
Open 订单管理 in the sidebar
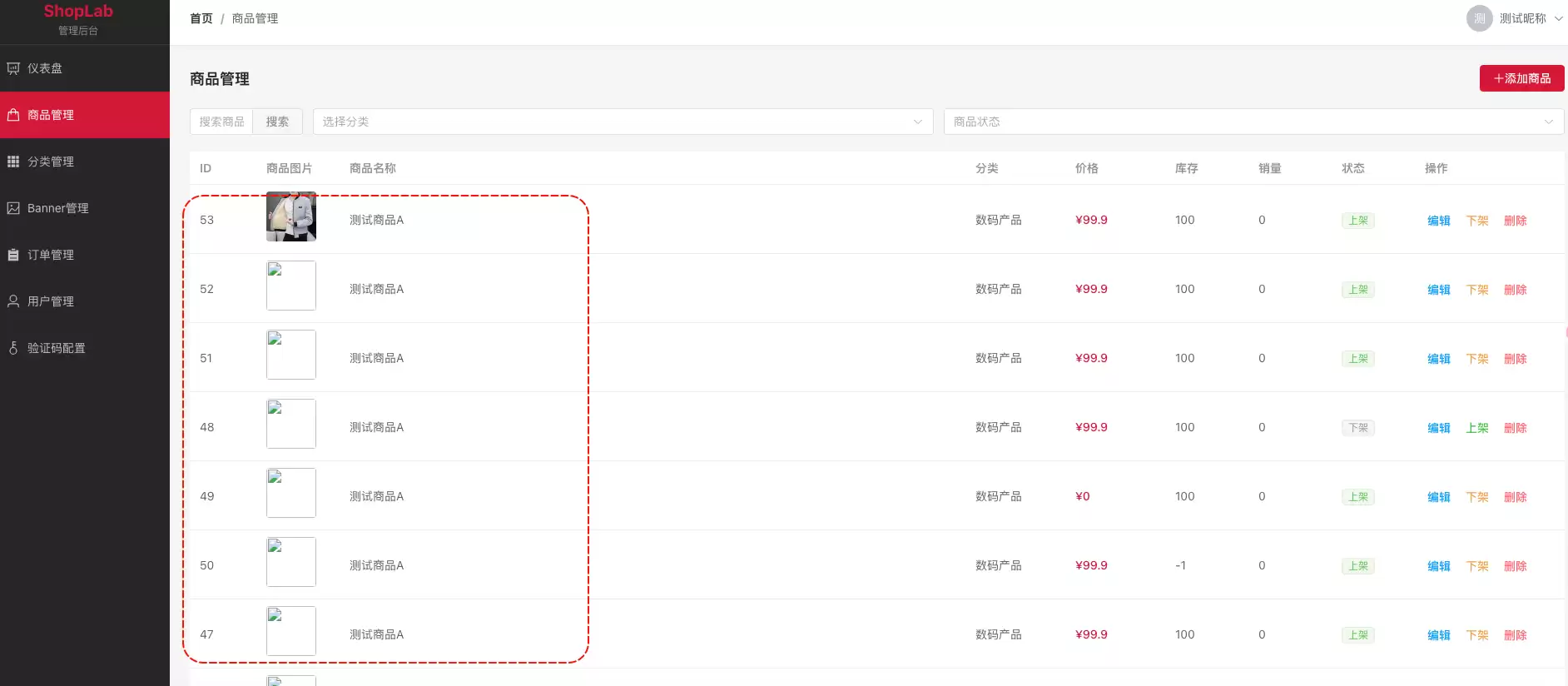coord(85,255)
